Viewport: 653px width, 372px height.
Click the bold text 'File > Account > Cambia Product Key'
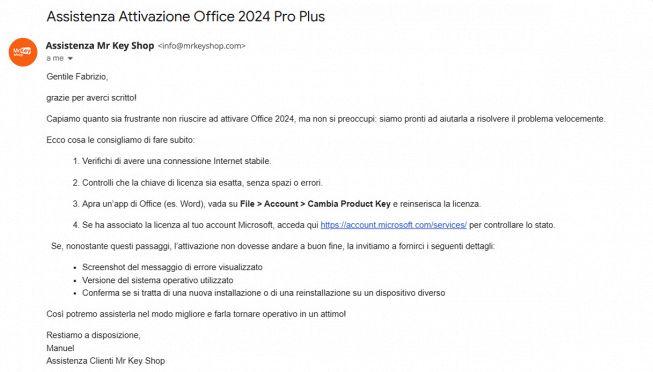tap(315, 204)
